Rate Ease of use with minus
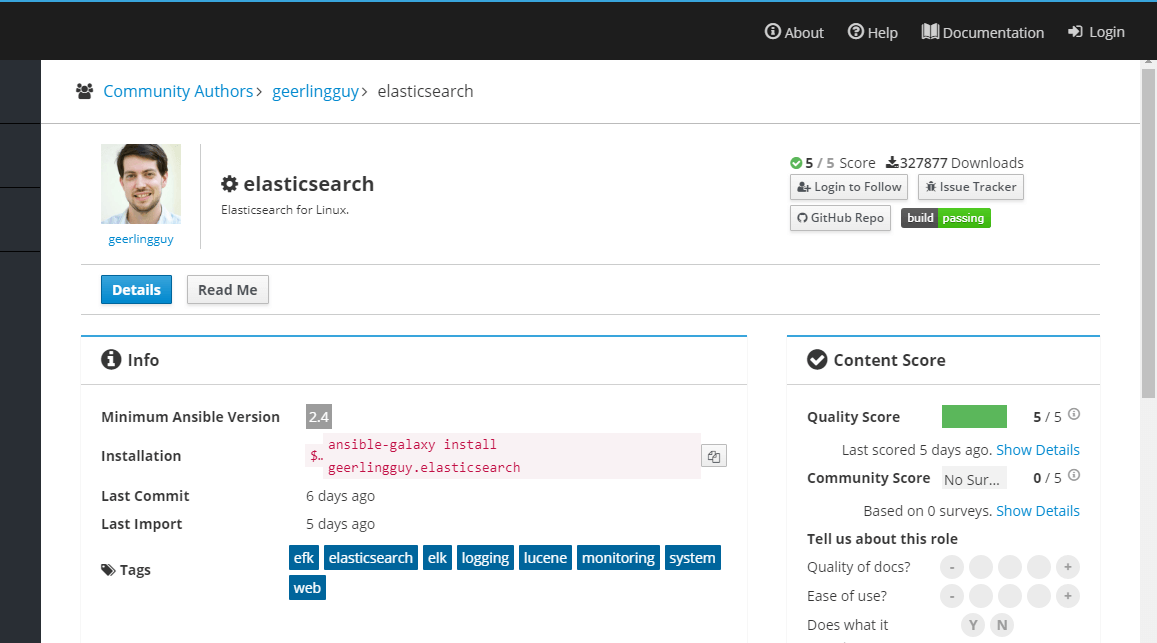 coord(952,596)
